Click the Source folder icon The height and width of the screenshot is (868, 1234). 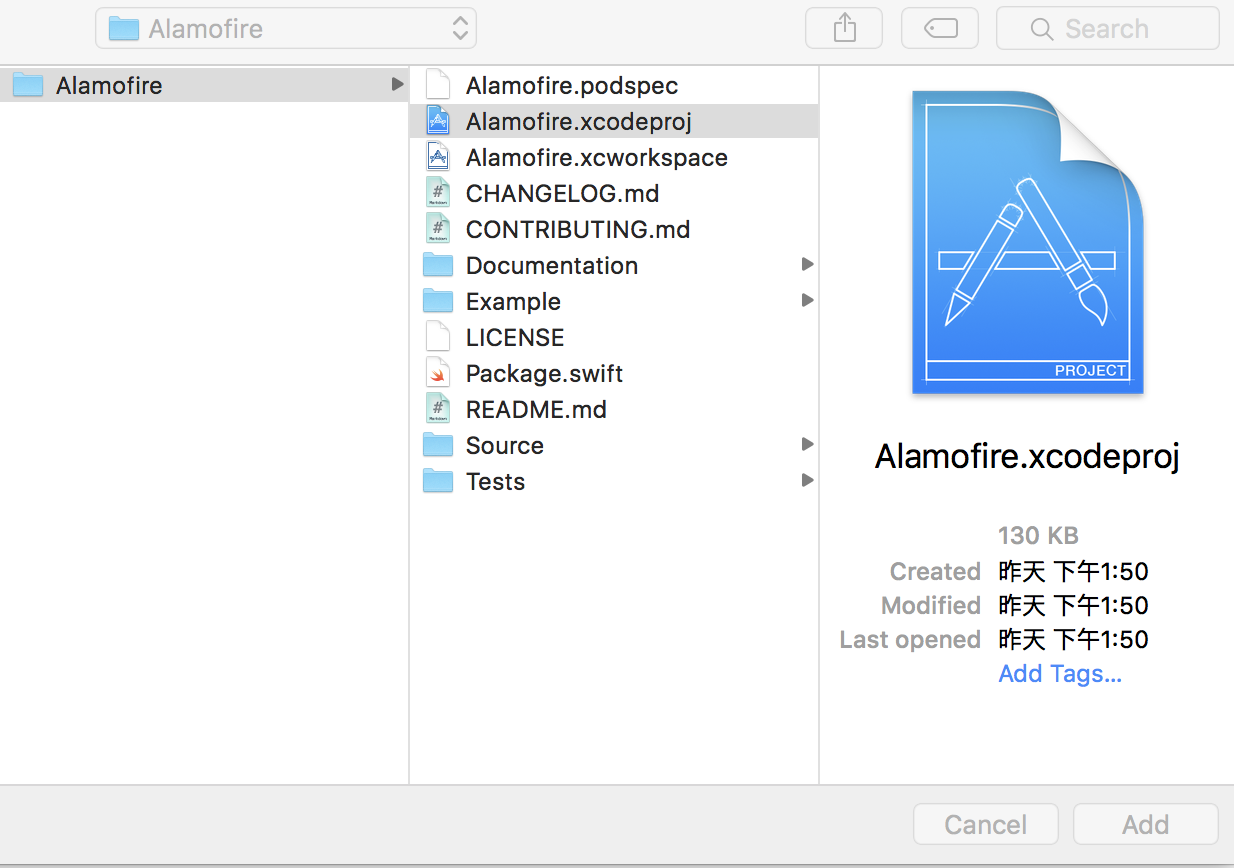[x=438, y=445]
